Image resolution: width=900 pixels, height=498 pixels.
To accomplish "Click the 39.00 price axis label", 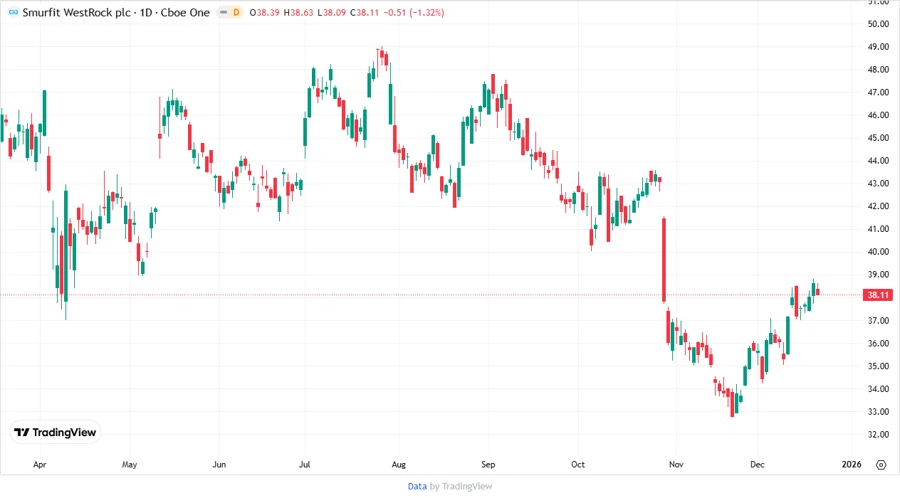I will point(878,274).
